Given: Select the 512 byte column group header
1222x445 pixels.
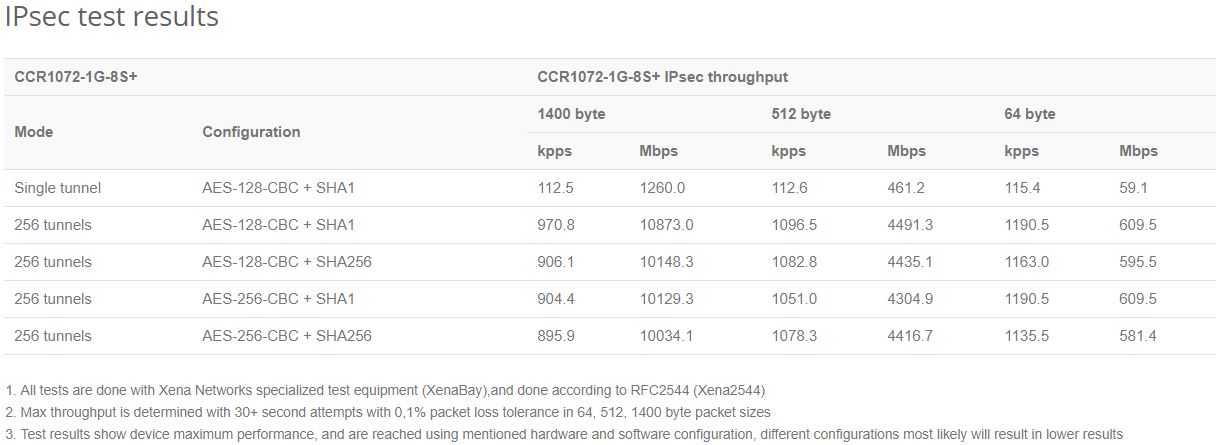Looking at the screenshot, I should point(801,114).
